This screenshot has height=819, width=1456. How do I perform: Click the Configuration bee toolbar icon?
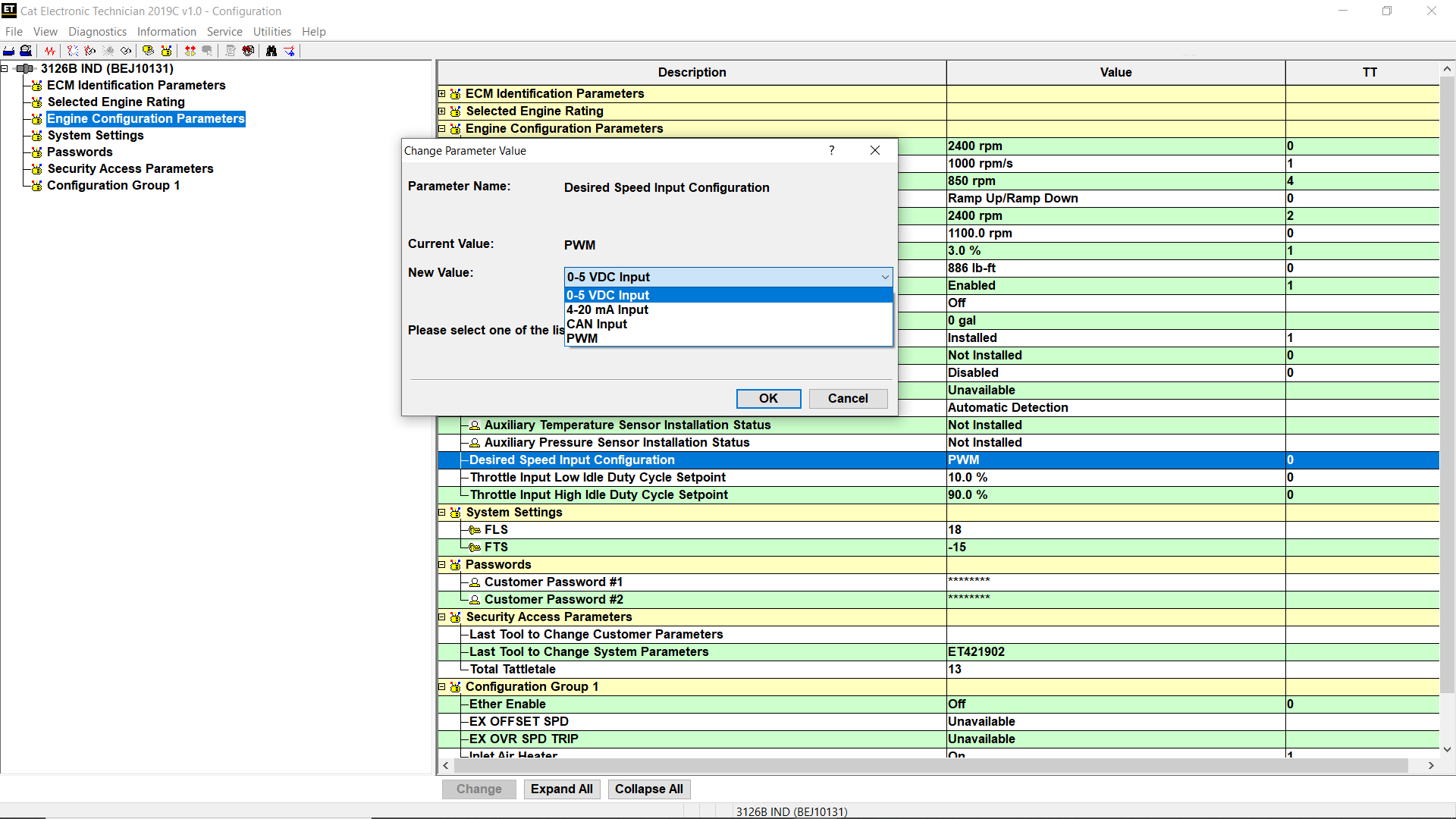(166, 51)
